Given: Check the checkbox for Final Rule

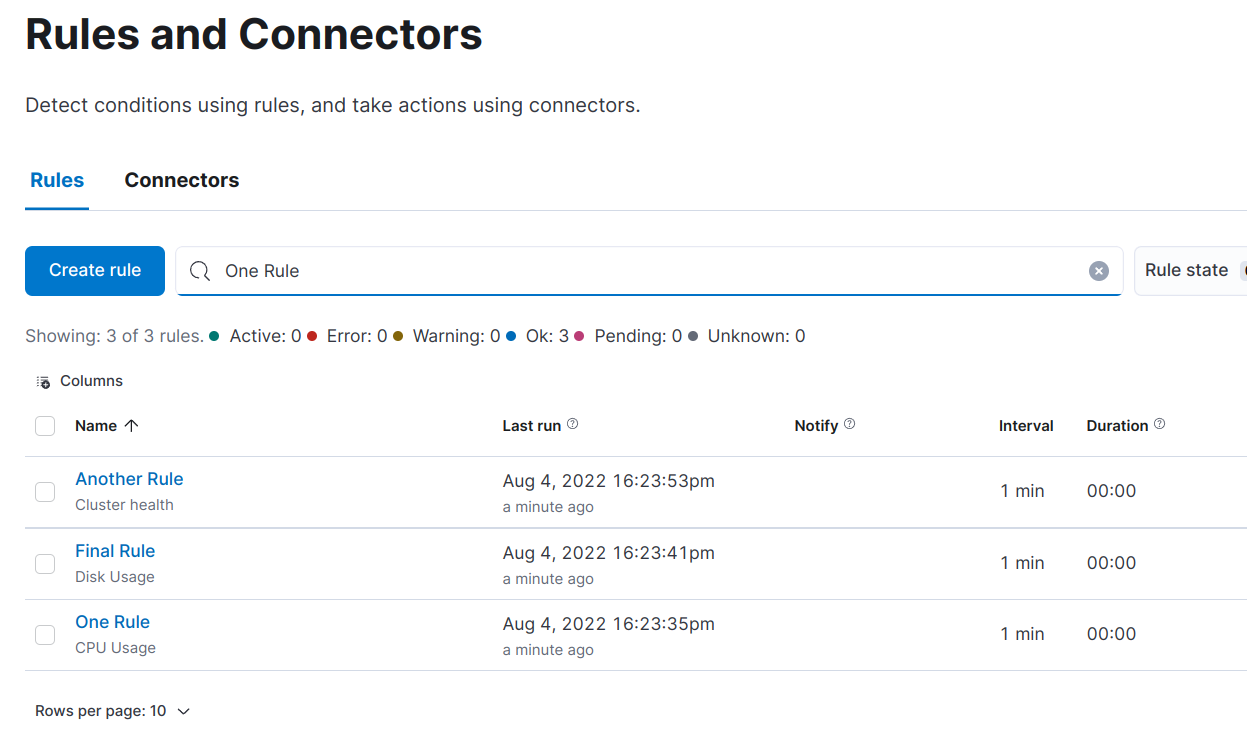Looking at the screenshot, I should 45,563.
